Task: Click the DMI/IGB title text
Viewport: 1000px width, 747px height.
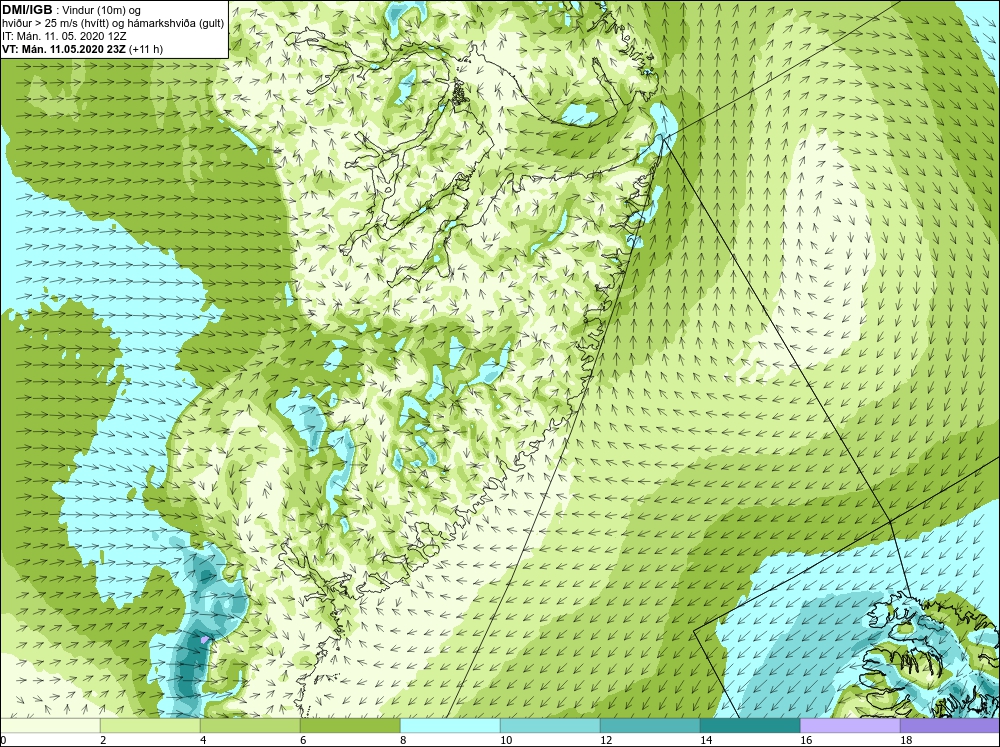Action: tap(27, 10)
